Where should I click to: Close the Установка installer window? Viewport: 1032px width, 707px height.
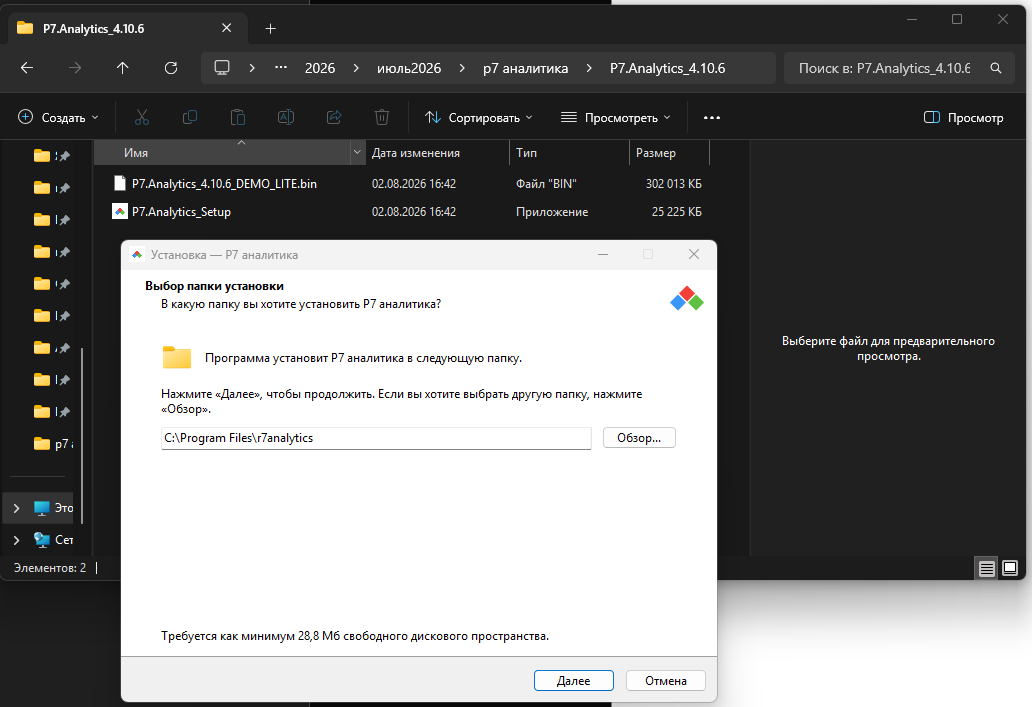click(694, 254)
